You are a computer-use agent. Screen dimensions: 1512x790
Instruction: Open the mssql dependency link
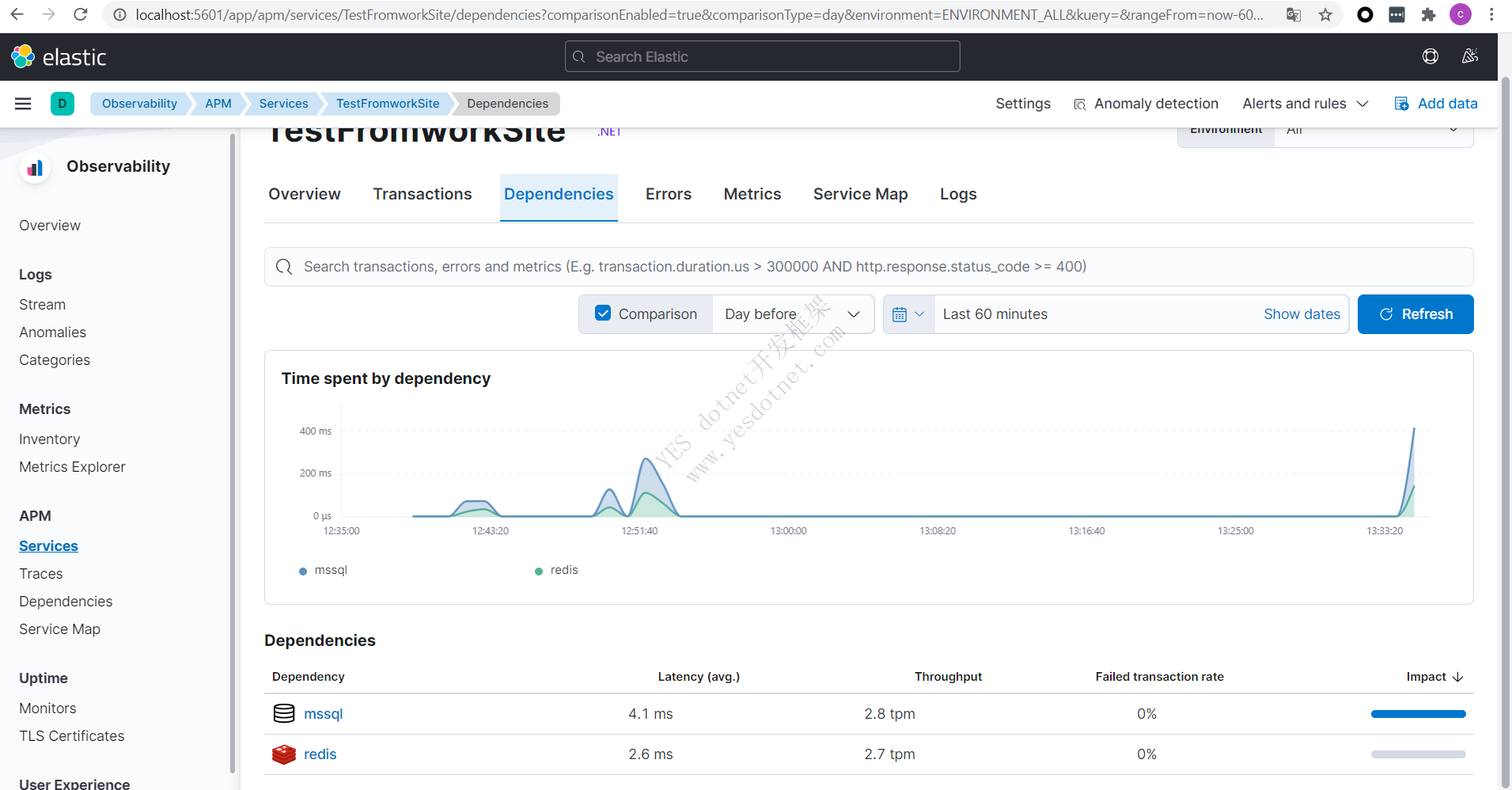324,714
